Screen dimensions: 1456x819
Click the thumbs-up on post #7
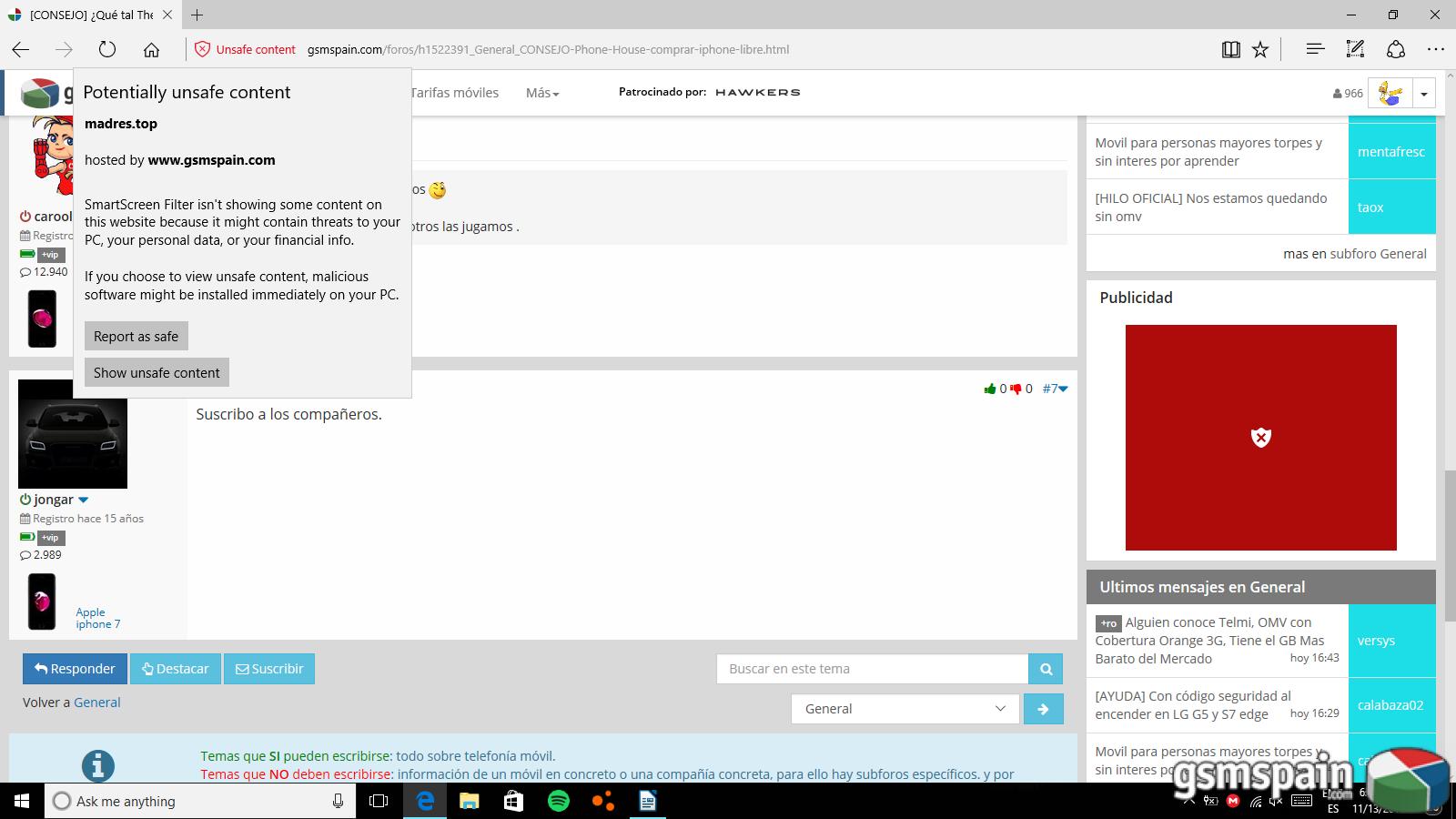click(x=990, y=389)
